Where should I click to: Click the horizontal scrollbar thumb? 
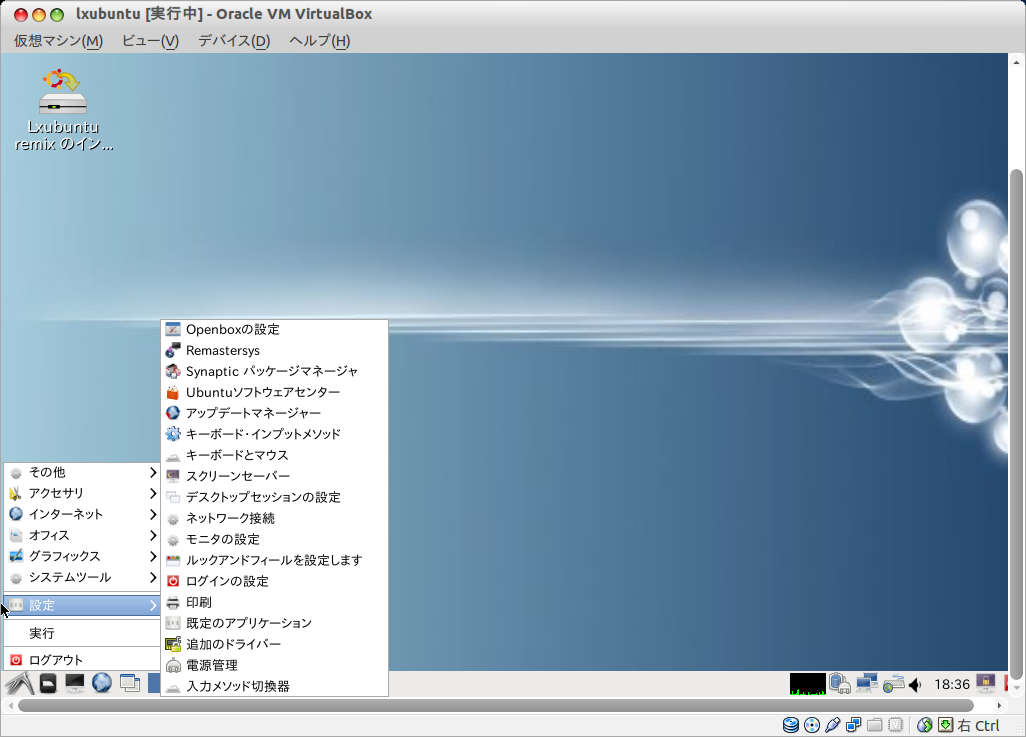pos(495,706)
